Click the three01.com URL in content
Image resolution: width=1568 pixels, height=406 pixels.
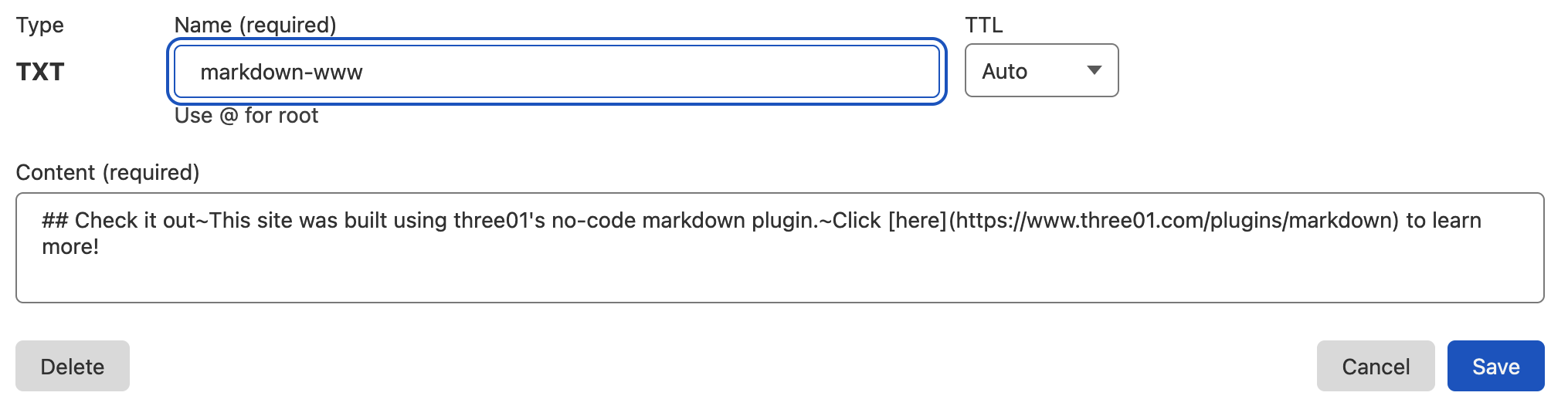[1174, 221]
